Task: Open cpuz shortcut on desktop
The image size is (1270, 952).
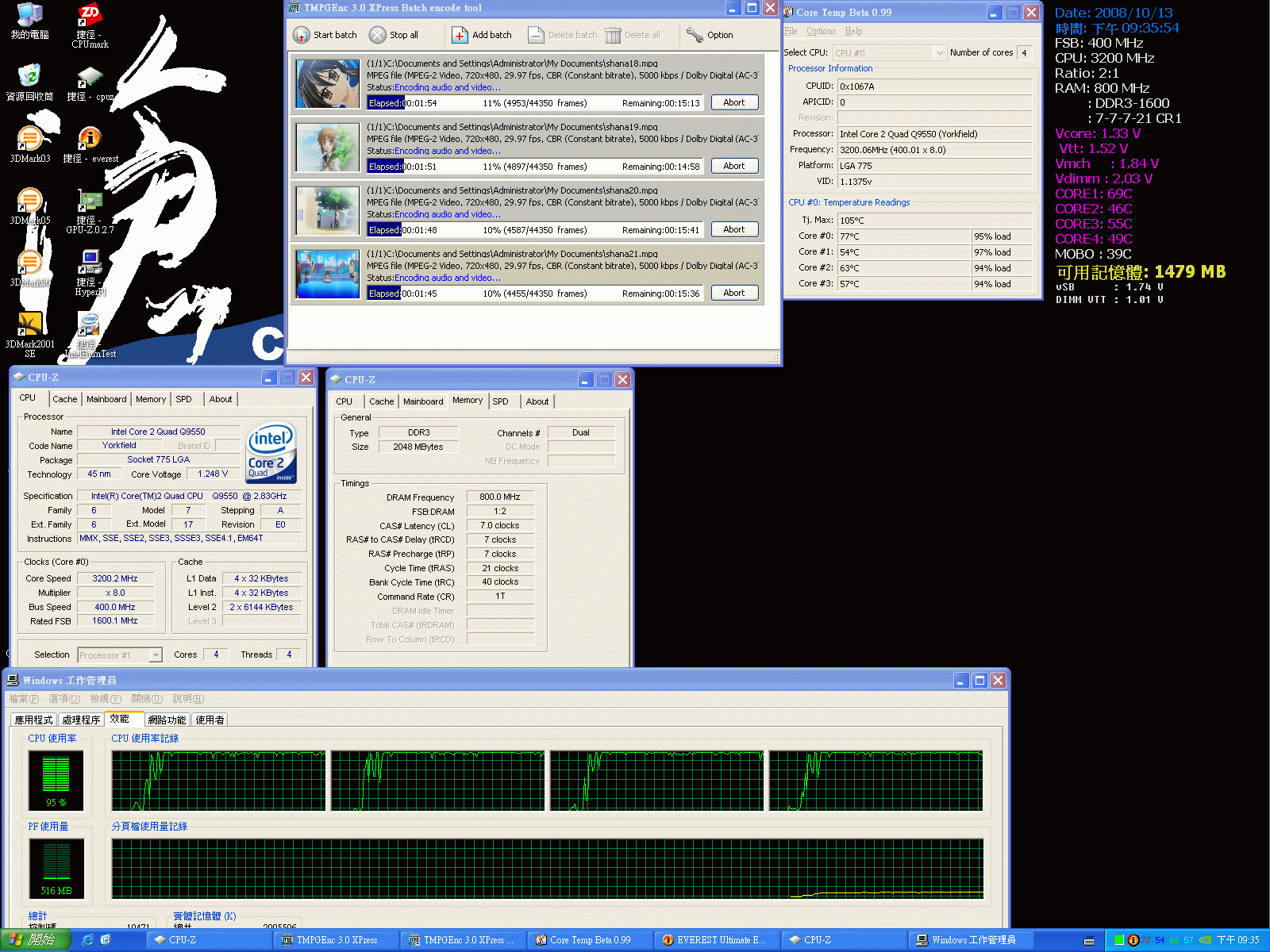Action: pyautogui.click(x=90, y=83)
